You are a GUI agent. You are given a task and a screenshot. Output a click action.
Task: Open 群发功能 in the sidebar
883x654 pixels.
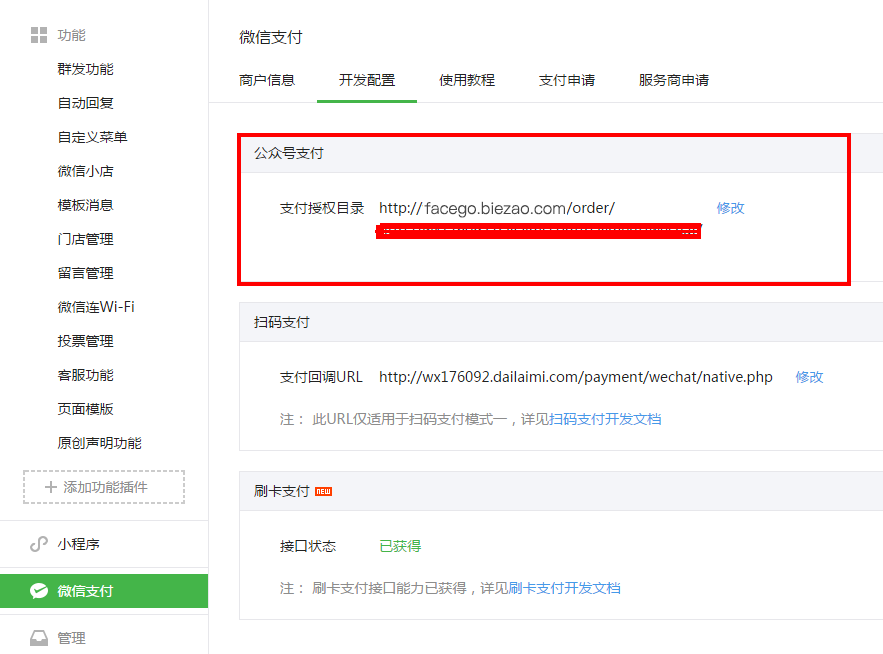pyautogui.click(x=86, y=69)
